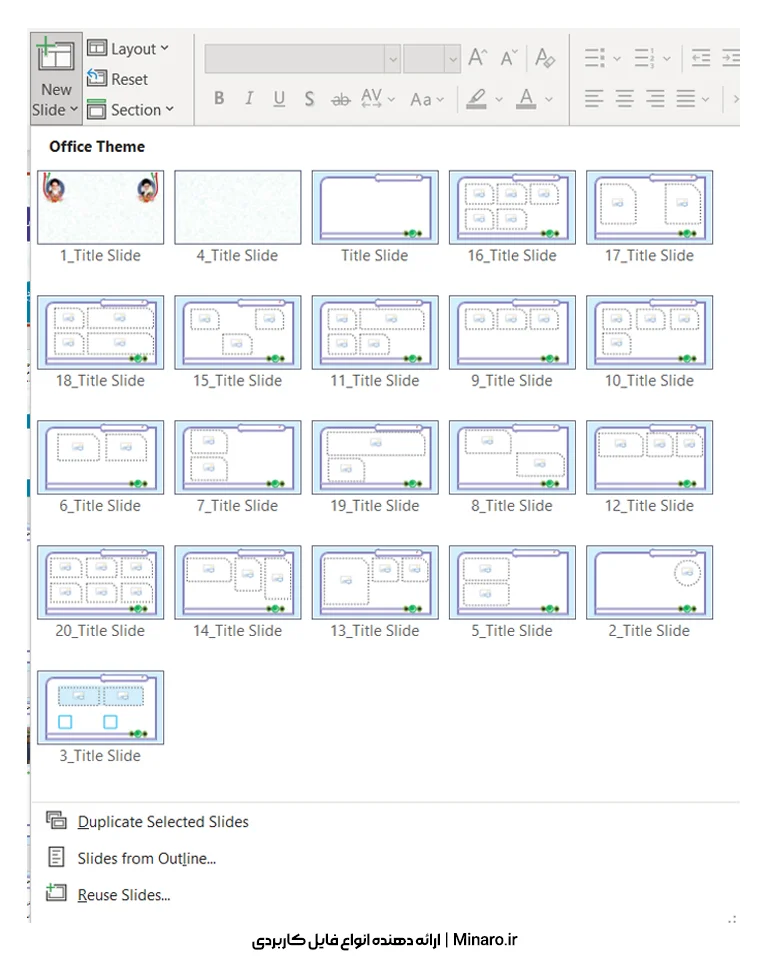Select the 10_Title Slide layout
This screenshot has width=768, height=960.
(649, 342)
